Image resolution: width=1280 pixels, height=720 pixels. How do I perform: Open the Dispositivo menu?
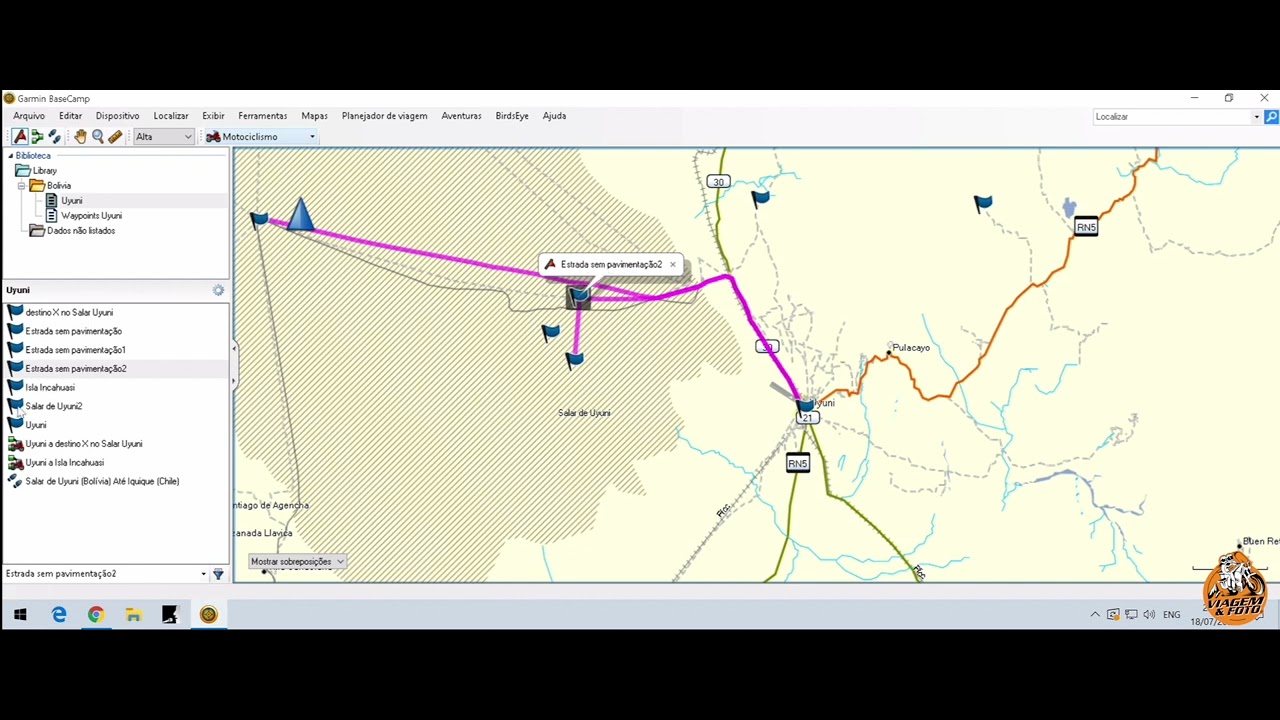[x=118, y=116]
